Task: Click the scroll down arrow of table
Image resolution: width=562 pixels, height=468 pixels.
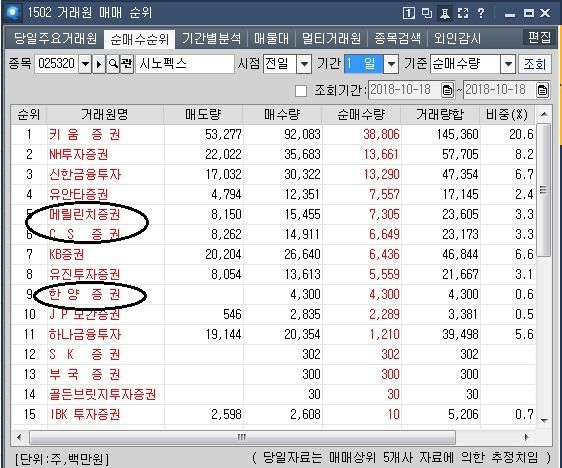Action: point(544,420)
